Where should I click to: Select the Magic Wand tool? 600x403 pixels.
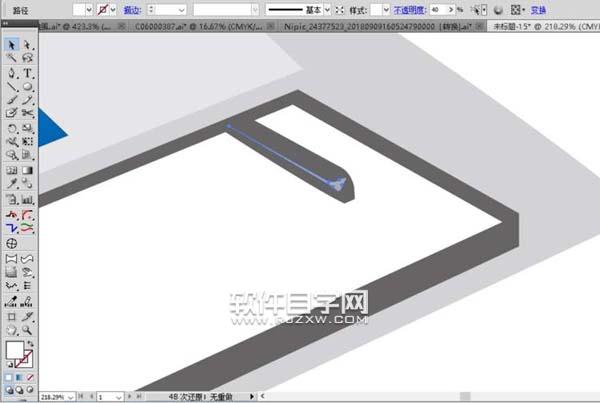point(11,58)
